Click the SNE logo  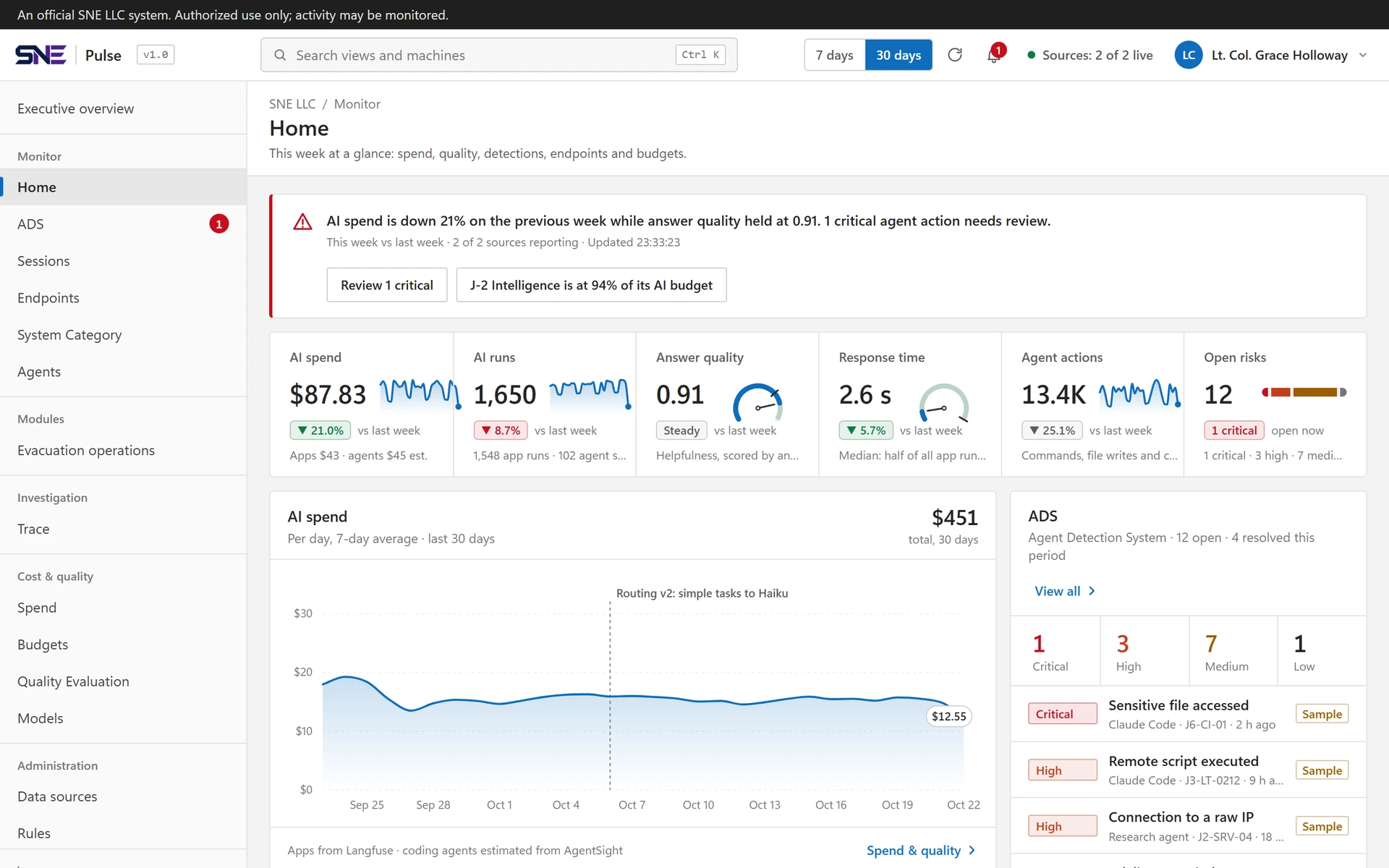coord(41,55)
